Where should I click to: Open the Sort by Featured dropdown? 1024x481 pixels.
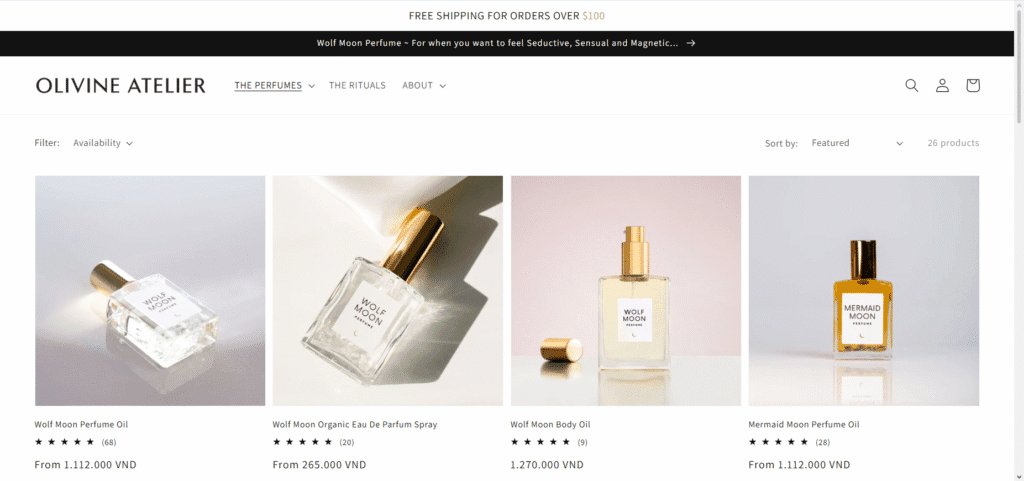(x=857, y=143)
